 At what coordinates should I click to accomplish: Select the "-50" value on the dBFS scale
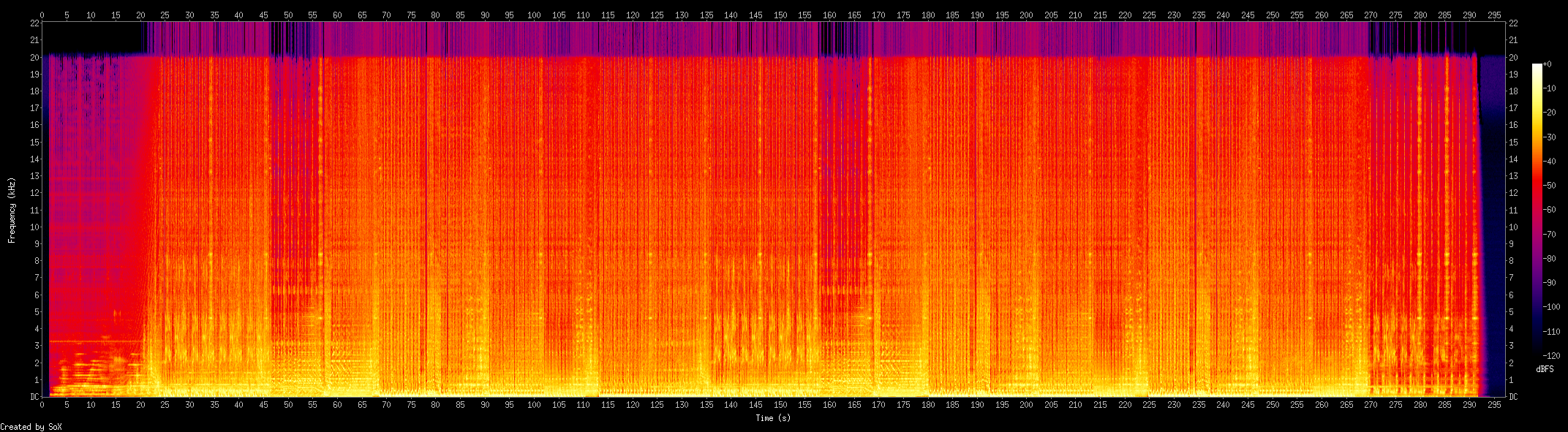click(1549, 186)
